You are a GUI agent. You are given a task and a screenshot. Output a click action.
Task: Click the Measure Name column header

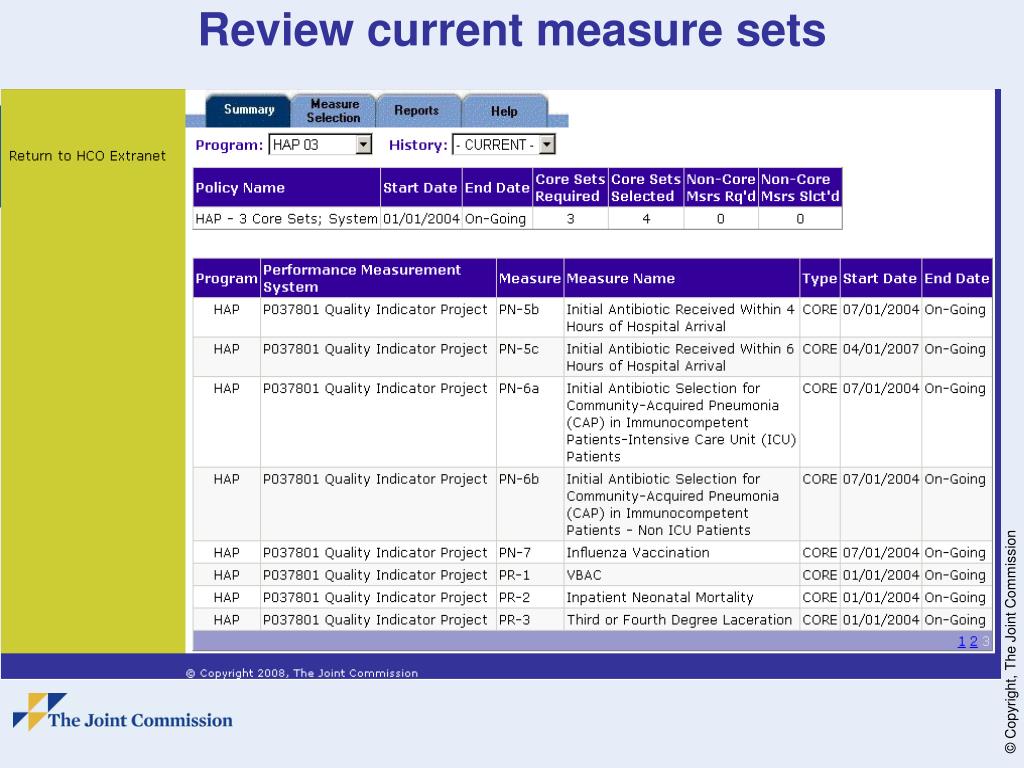point(681,279)
